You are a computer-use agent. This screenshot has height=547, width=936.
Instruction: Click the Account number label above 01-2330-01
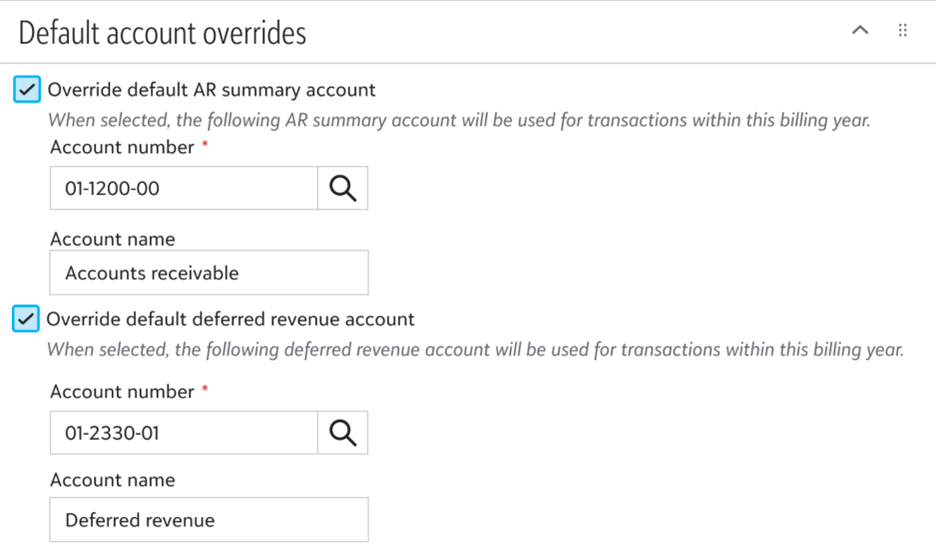tap(122, 392)
